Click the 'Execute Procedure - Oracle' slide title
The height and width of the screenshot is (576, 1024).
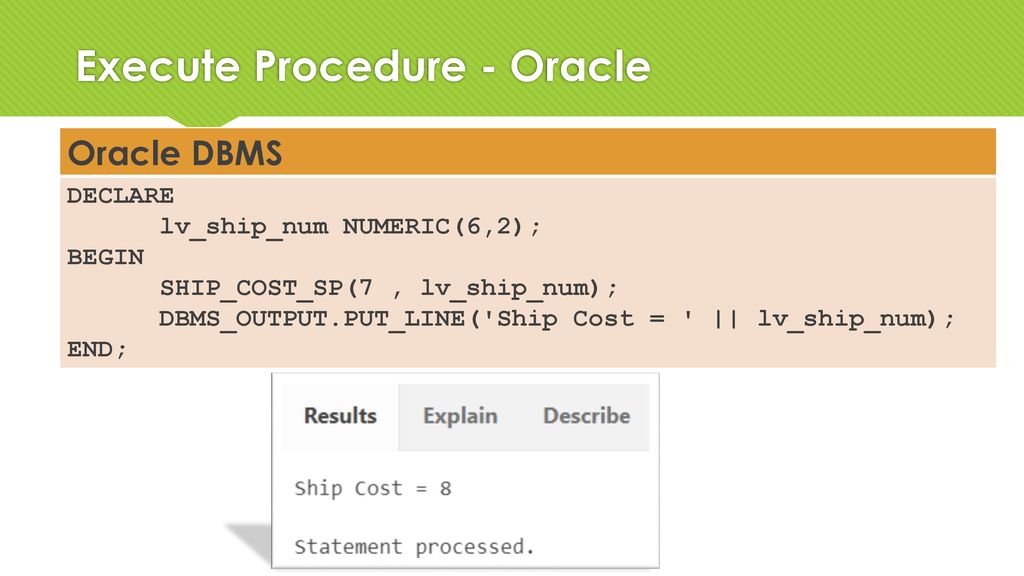pos(363,66)
